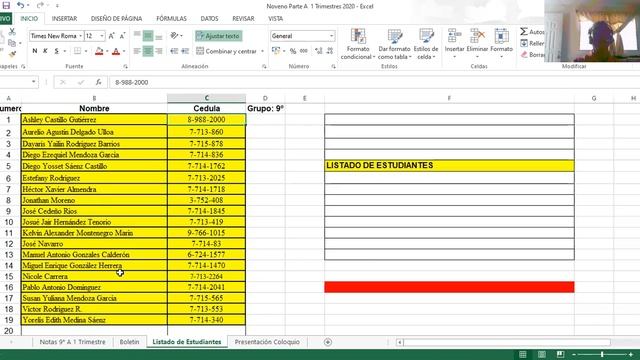Image resolution: width=640 pixels, height=360 pixels.
Task: Click the Save icon in quick access toolbar
Action: [6, 5]
